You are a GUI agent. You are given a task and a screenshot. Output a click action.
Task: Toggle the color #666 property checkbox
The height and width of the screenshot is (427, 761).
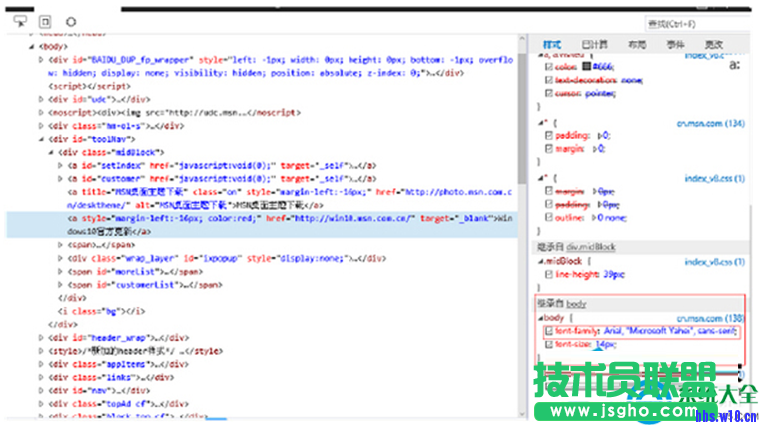point(547,66)
